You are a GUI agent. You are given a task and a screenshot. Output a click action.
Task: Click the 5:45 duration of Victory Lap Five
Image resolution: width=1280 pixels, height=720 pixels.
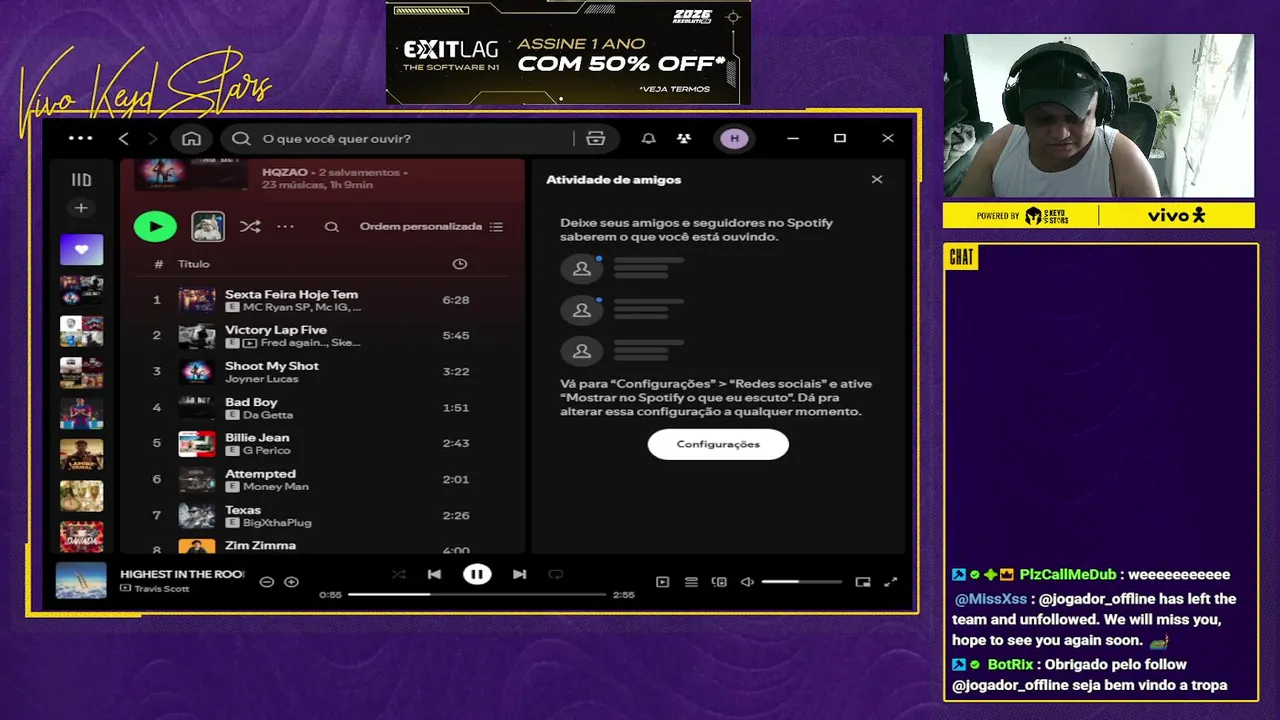click(456, 336)
